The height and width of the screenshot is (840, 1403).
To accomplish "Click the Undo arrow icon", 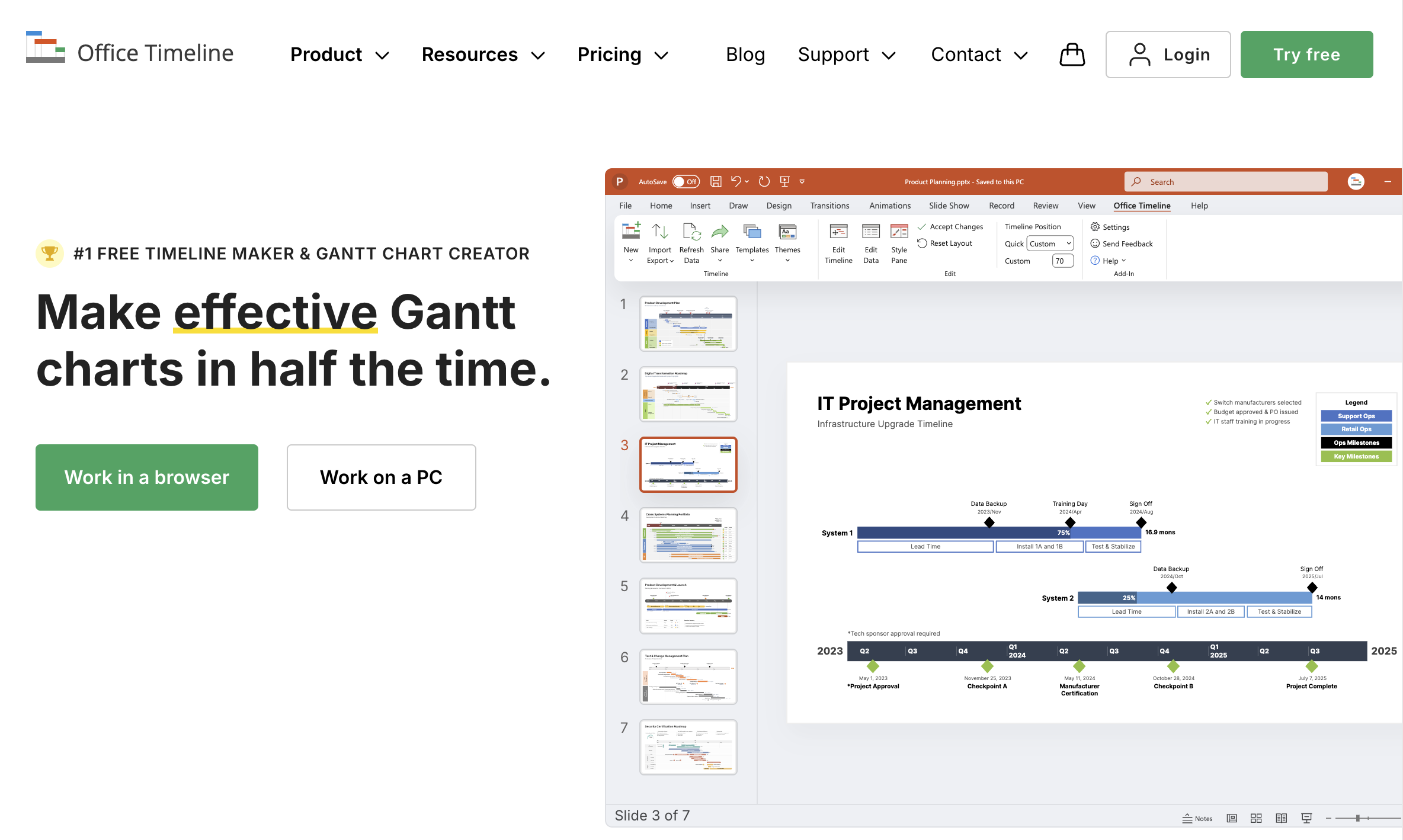I will coord(736,182).
